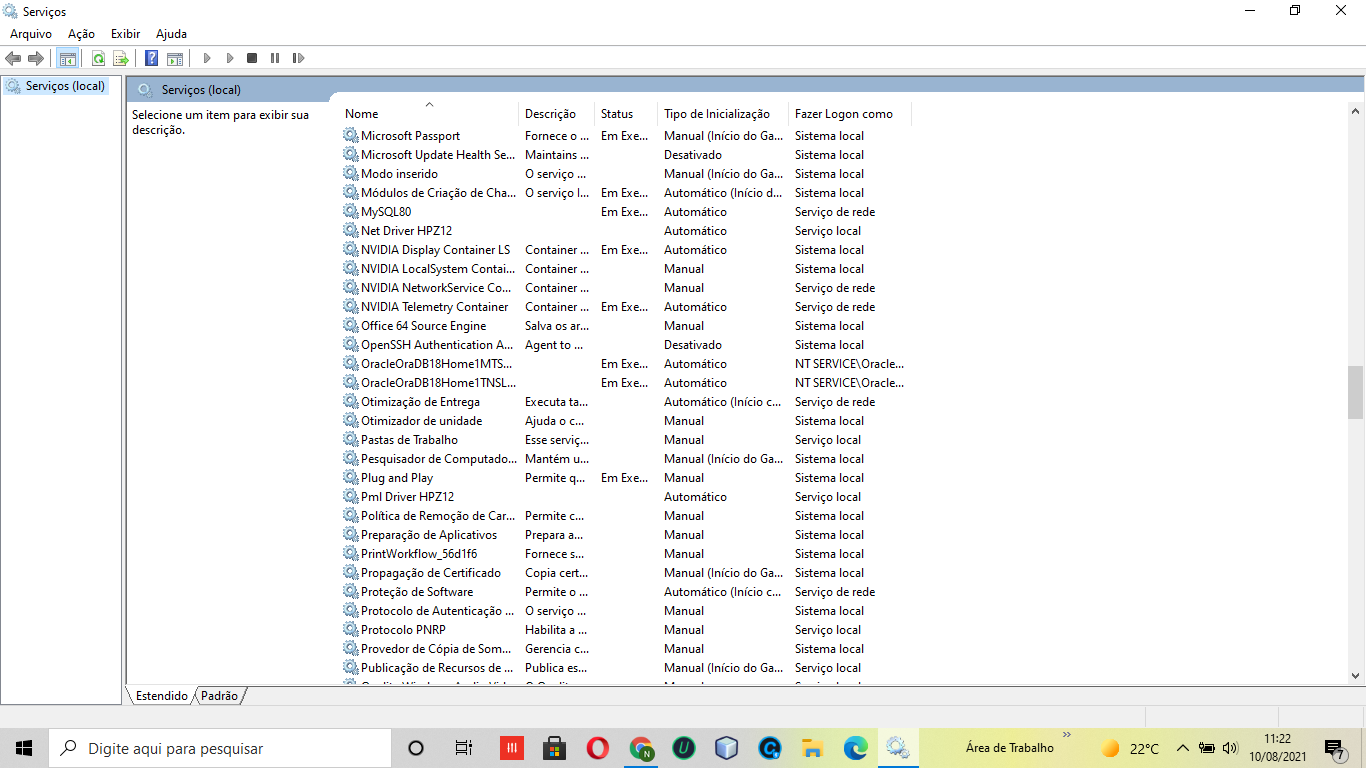Sort by the Nome column header
Image resolution: width=1366 pixels, height=768 pixels.
pyautogui.click(x=429, y=114)
